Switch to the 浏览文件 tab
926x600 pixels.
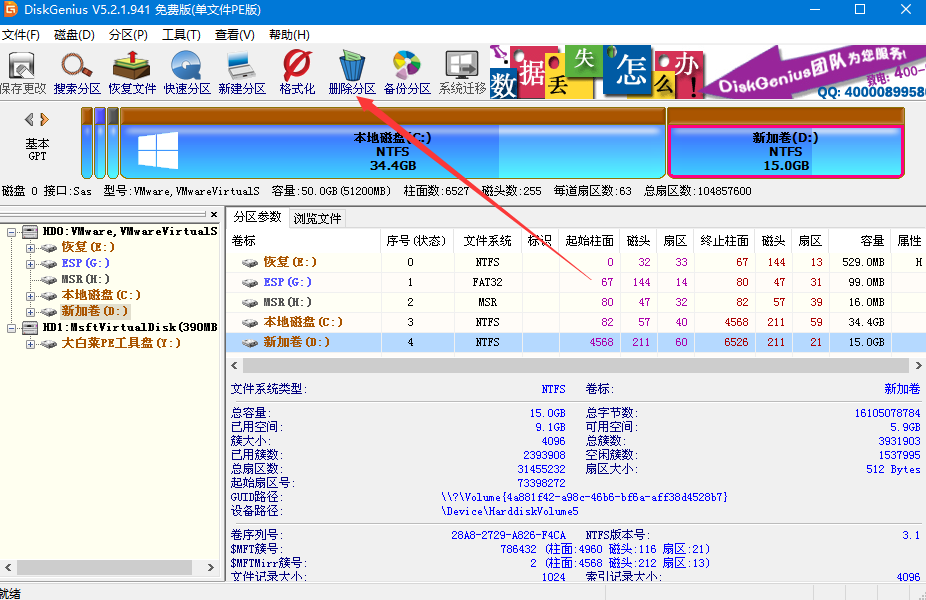[317, 218]
